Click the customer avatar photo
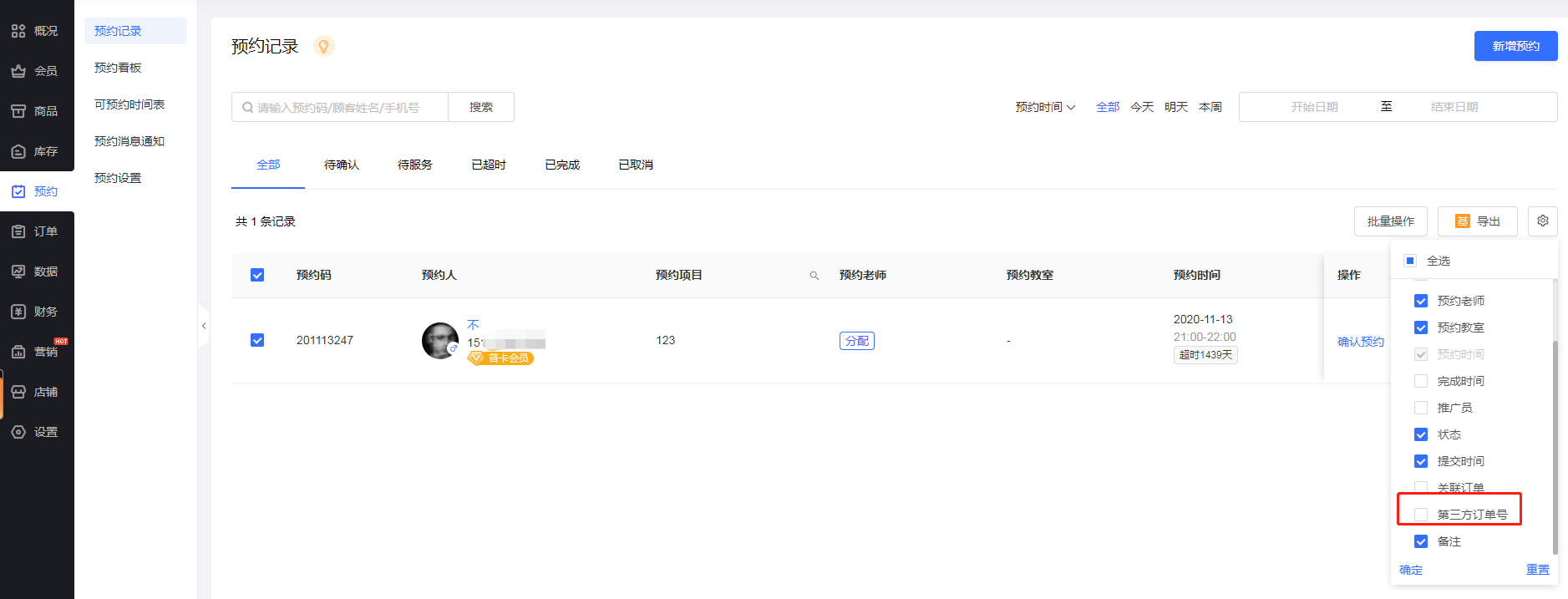The height and width of the screenshot is (599, 1568). [x=440, y=341]
